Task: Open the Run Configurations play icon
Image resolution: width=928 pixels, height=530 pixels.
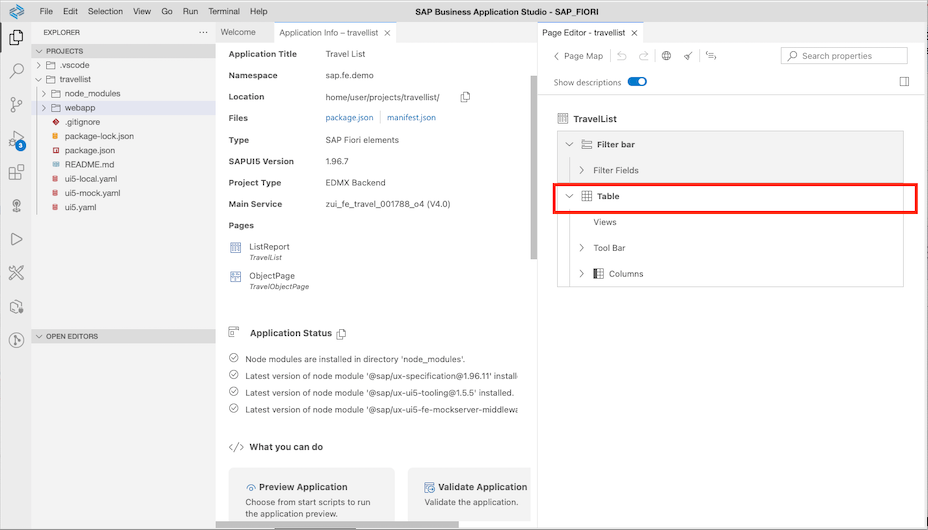Action: (x=16, y=239)
